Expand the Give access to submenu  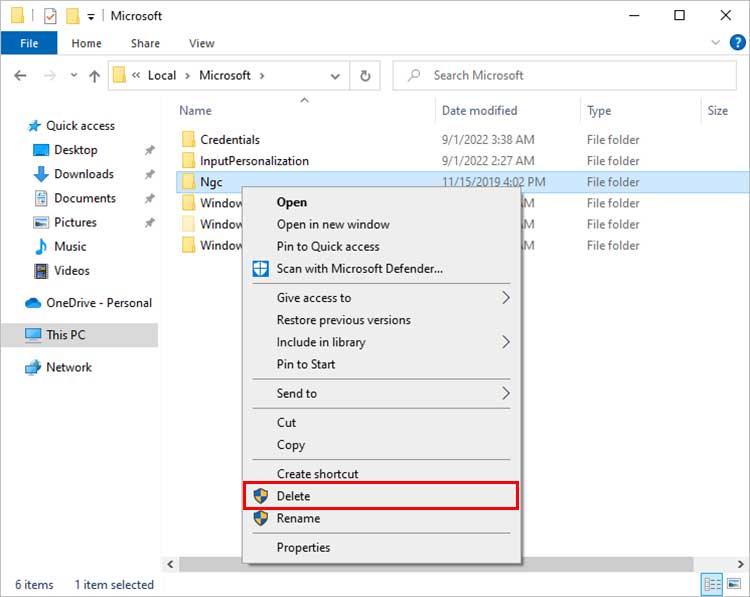[x=505, y=298]
